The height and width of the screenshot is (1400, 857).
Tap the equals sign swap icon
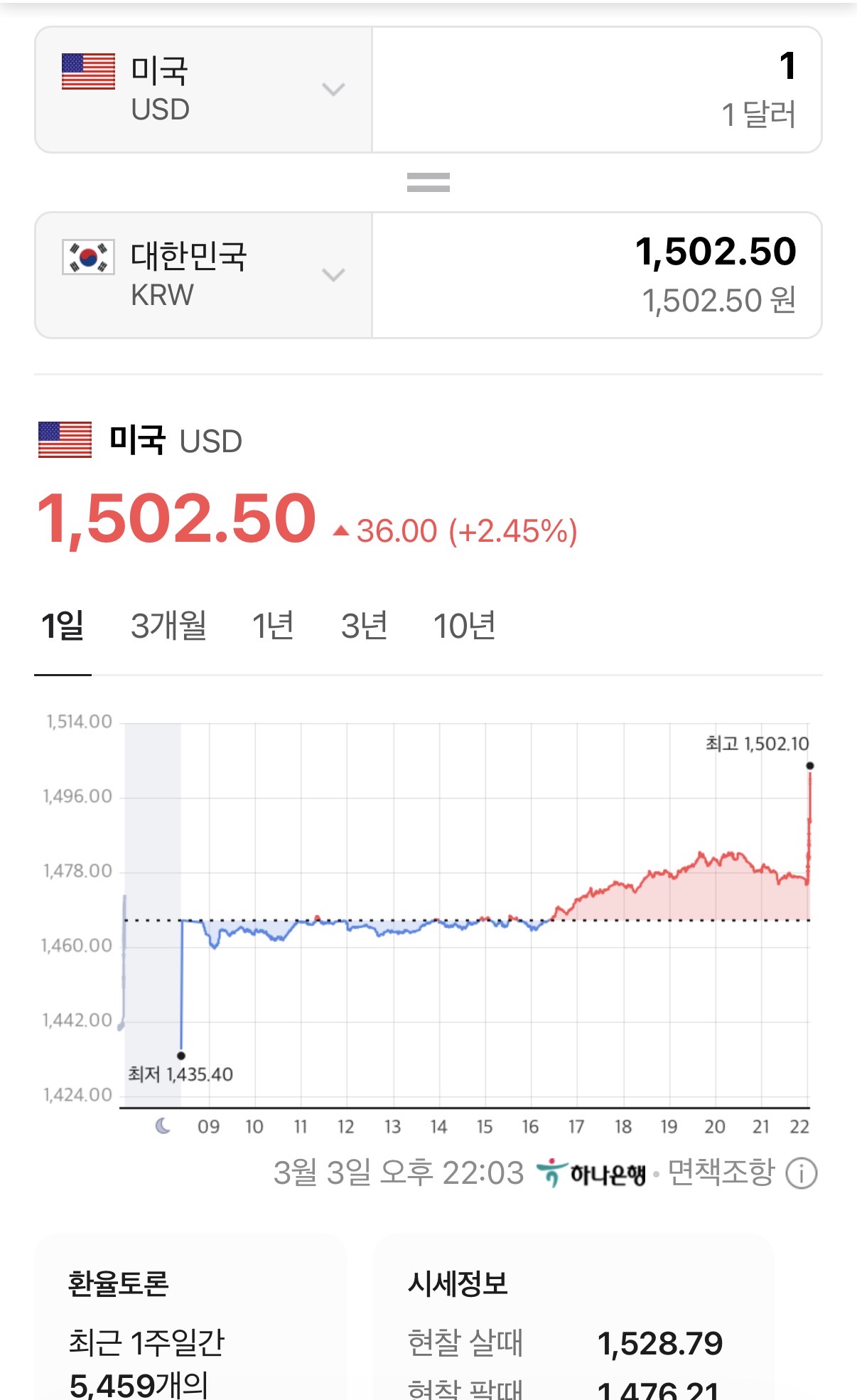(428, 183)
